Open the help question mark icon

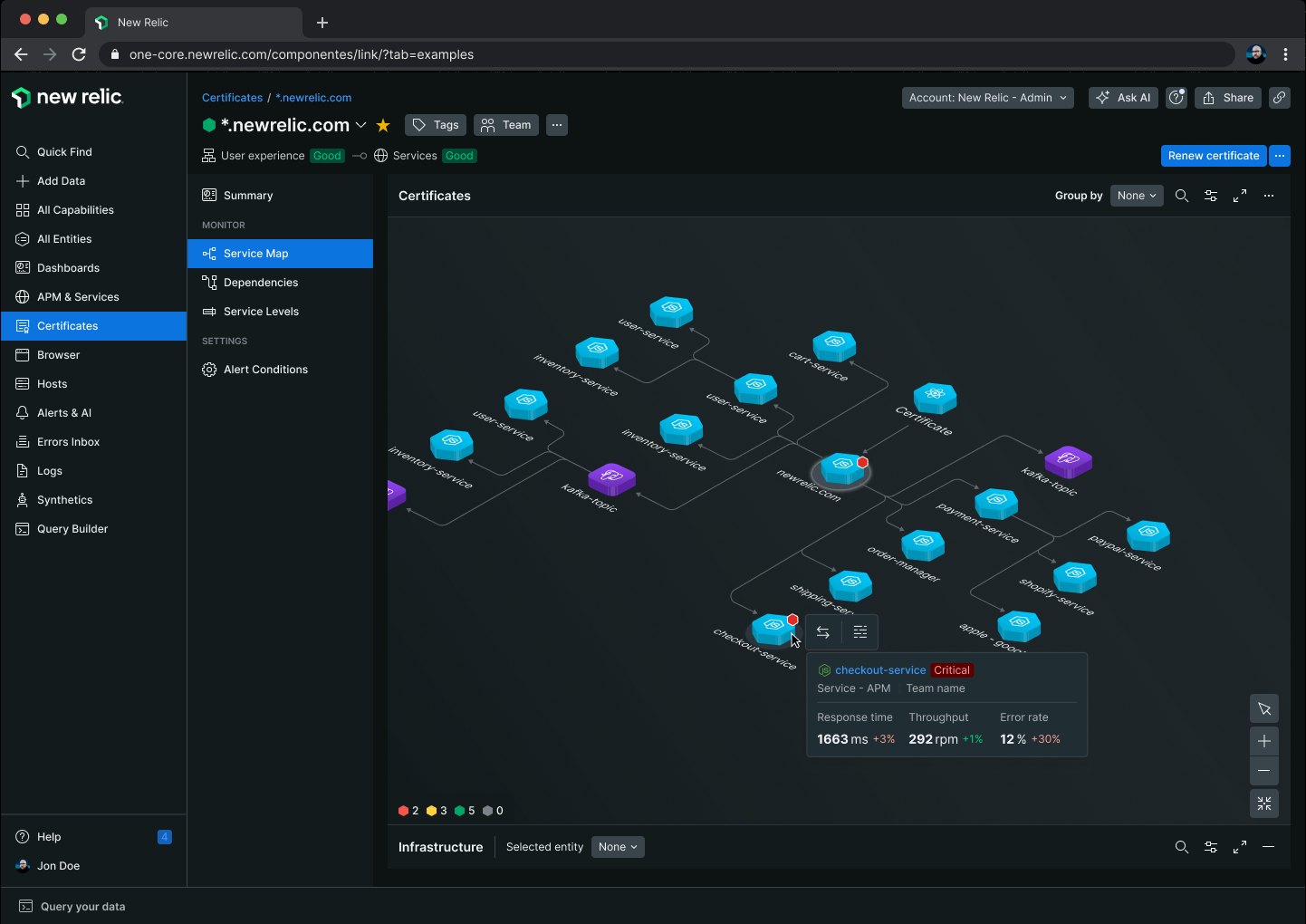[x=1176, y=98]
